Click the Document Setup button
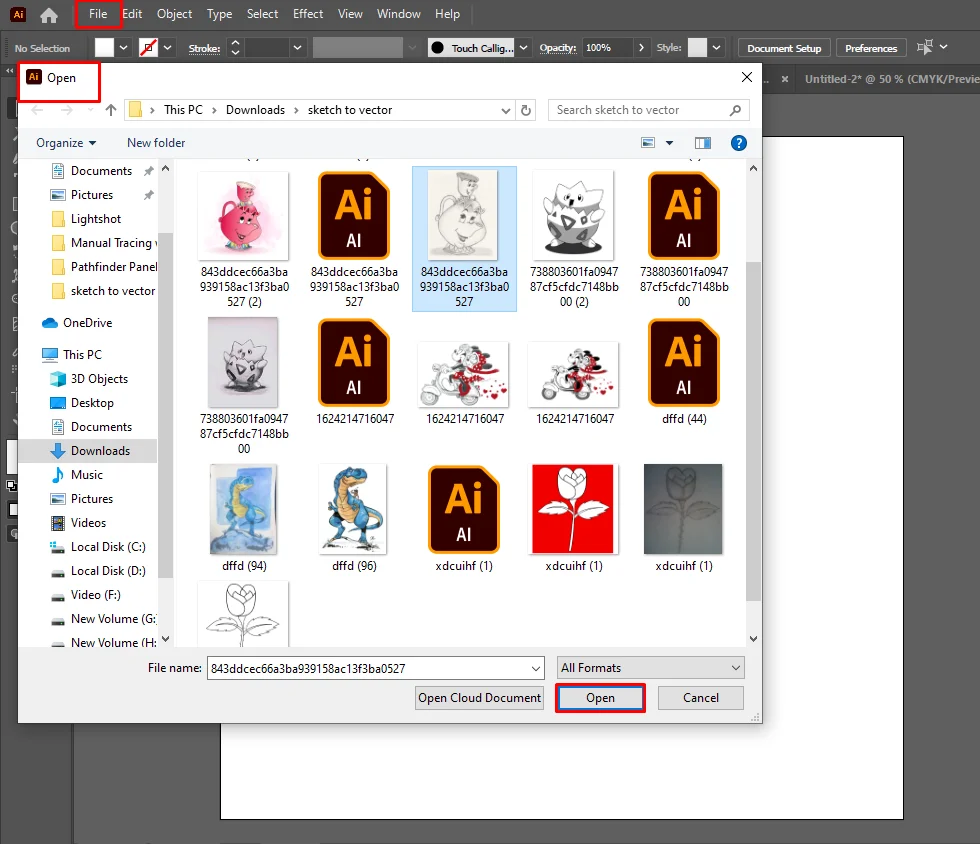Image resolution: width=980 pixels, height=844 pixels. 784,48
